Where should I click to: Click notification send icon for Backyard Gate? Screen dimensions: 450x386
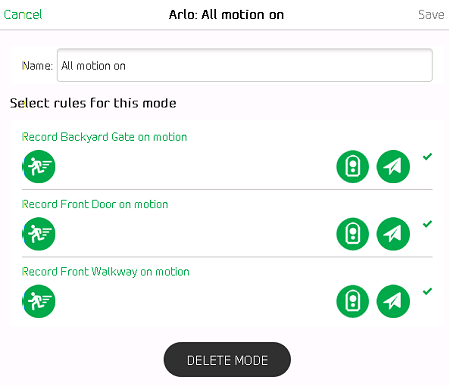393,166
